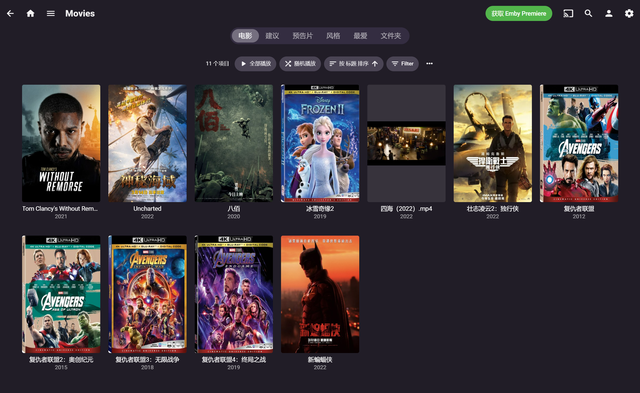
Task: Open the sort by title dropdown
Action: (x=354, y=64)
